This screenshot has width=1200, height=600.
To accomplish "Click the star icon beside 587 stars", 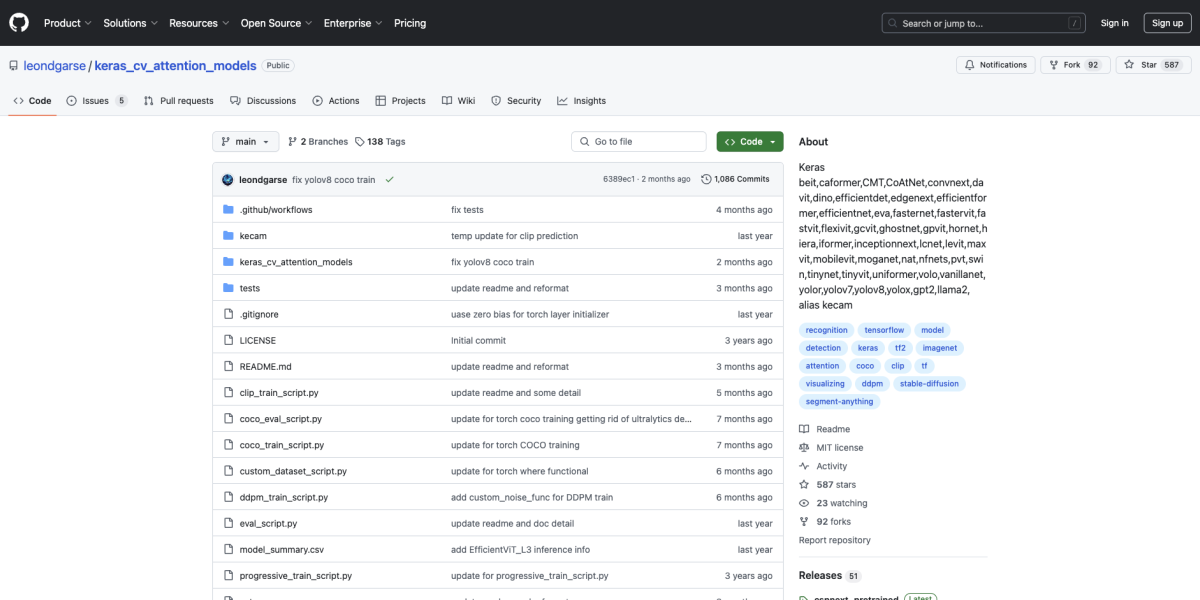I will [x=804, y=485].
